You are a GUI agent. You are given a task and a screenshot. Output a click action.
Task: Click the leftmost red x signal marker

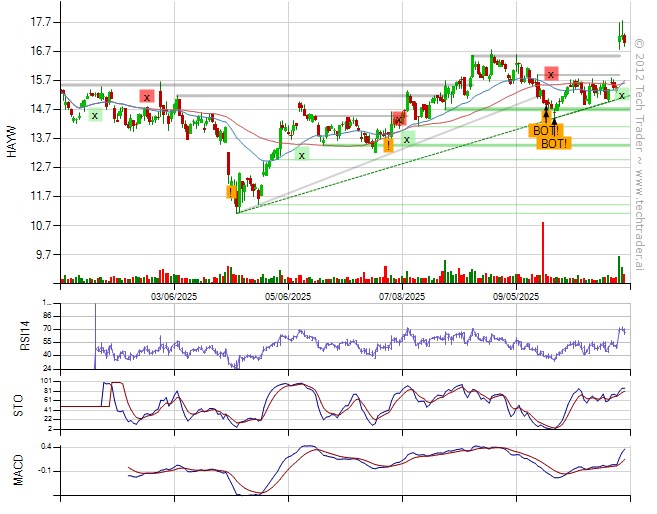click(x=147, y=97)
